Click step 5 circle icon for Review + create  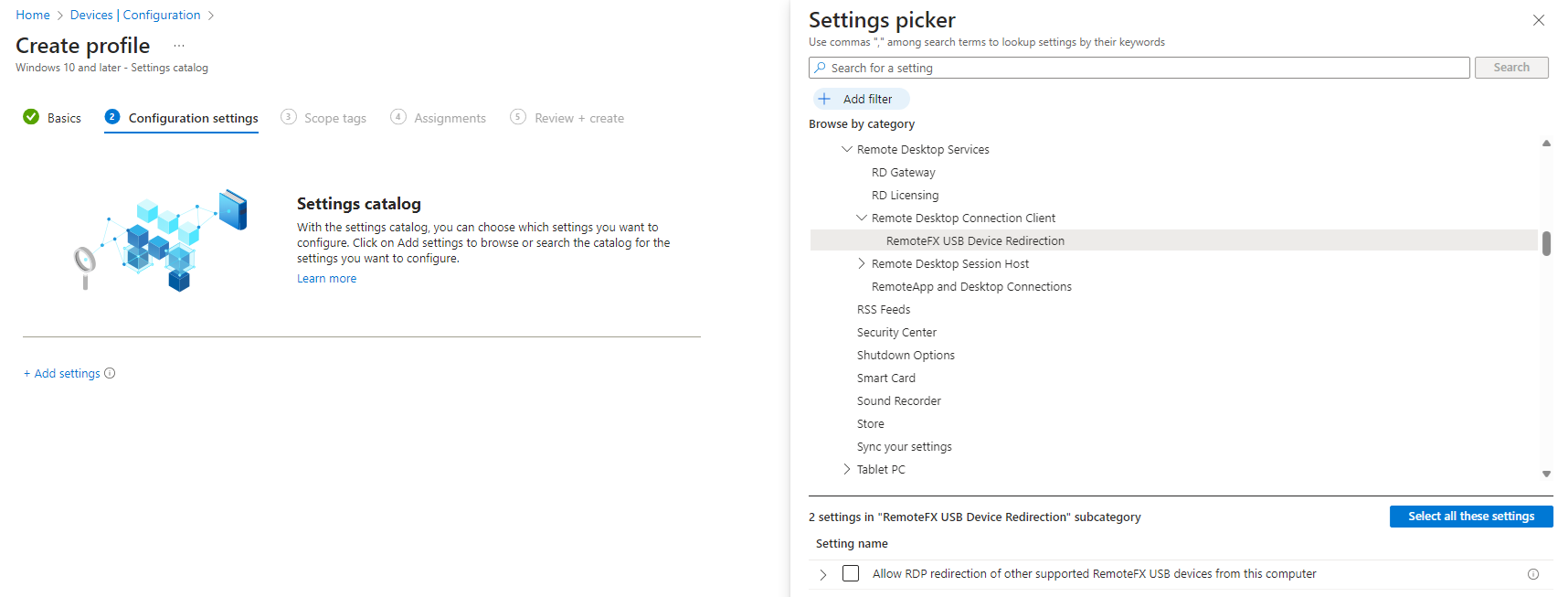pos(518,117)
